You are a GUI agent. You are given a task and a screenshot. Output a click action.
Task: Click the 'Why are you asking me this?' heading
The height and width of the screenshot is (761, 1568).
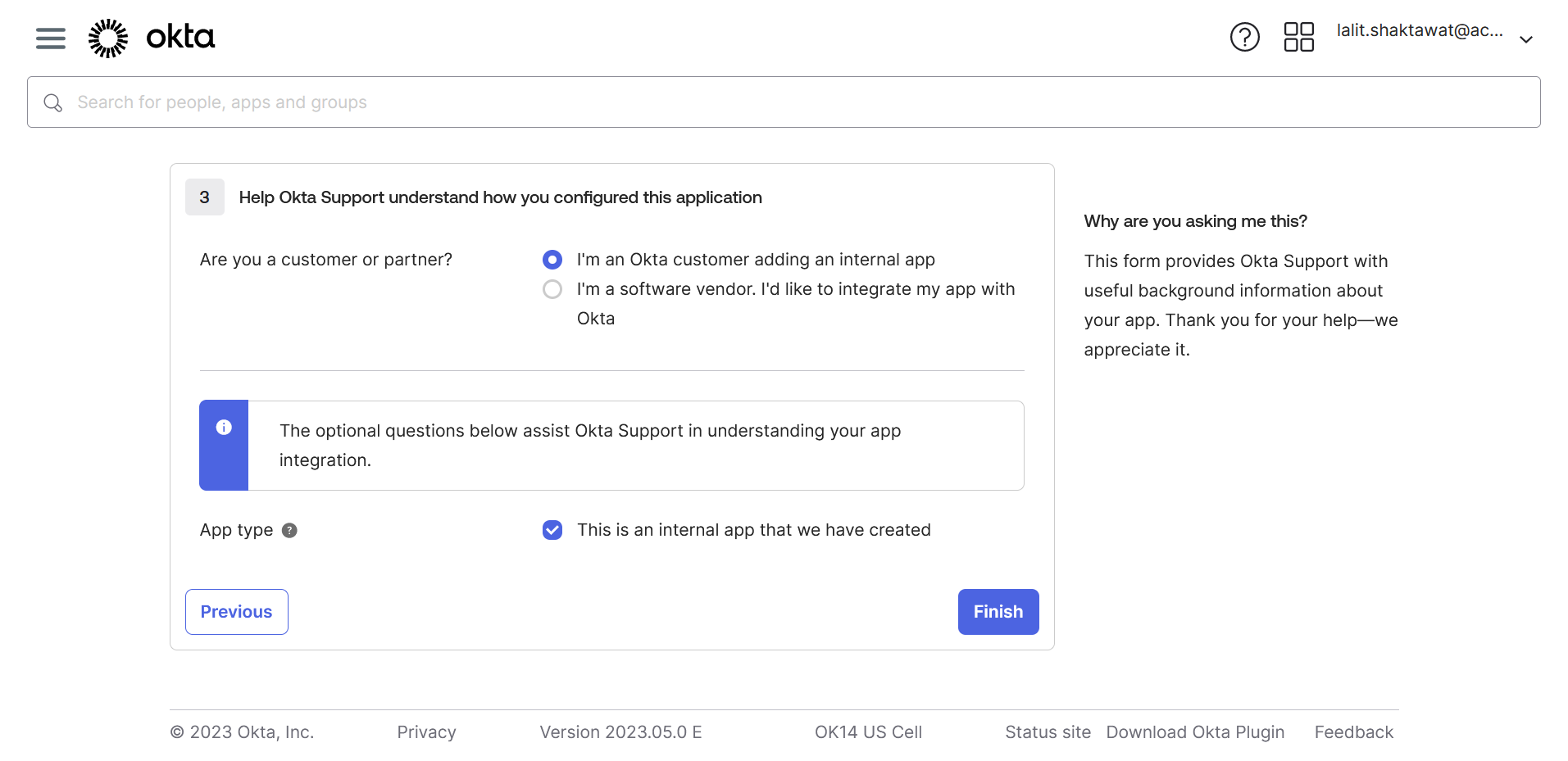1195,221
